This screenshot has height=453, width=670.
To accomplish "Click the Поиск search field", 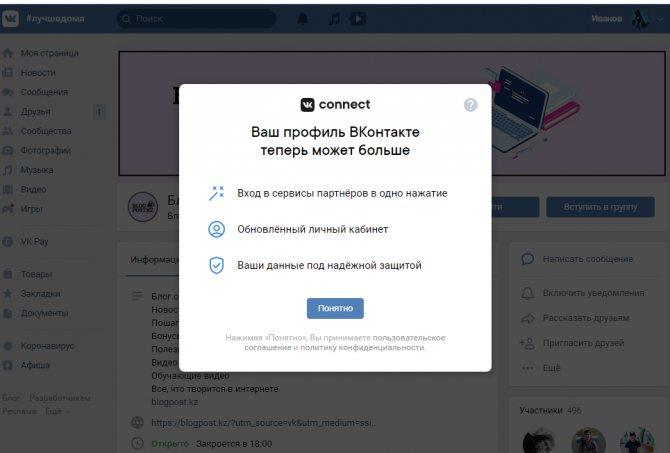I will pyautogui.click(x=197, y=19).
